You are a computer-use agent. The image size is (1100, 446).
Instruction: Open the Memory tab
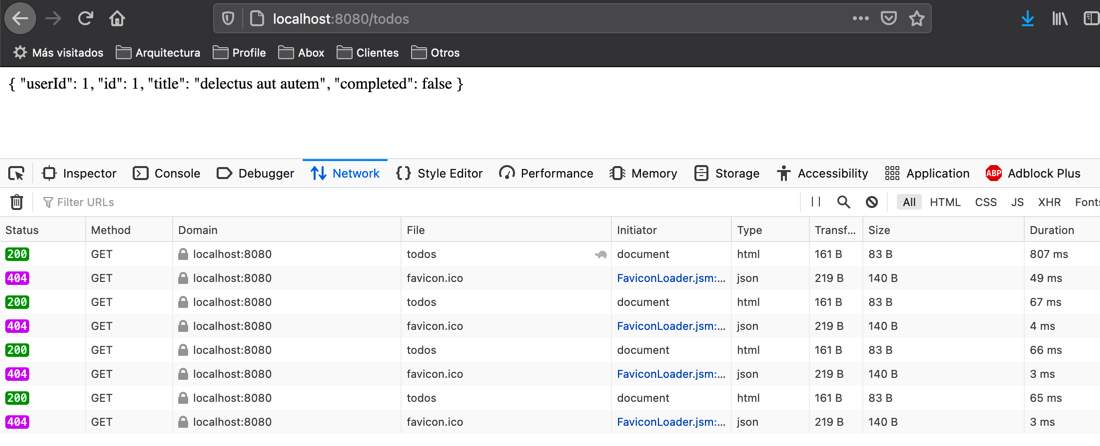[643, 173]
